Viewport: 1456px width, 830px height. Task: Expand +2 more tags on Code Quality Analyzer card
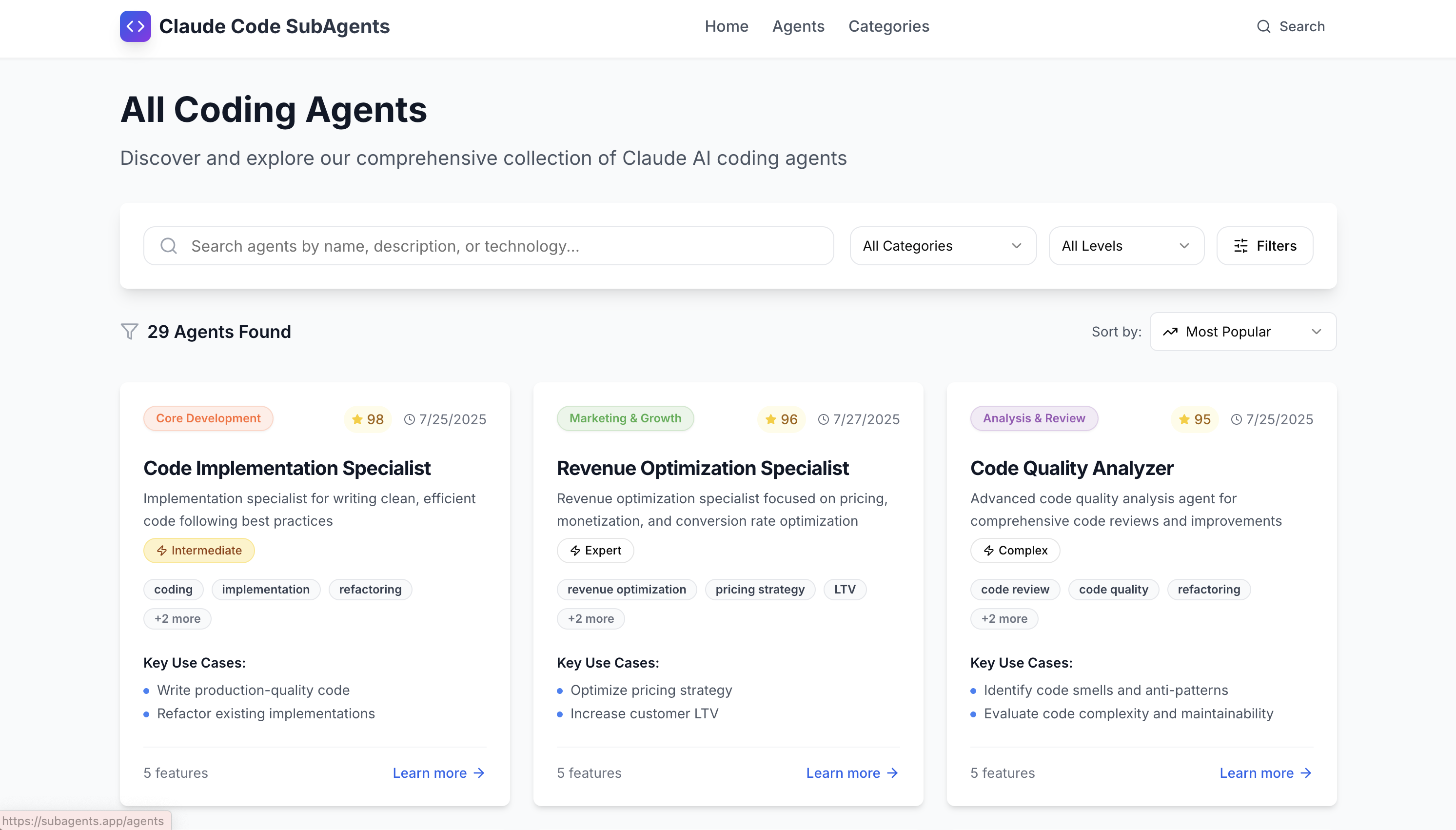point(1004,618)
